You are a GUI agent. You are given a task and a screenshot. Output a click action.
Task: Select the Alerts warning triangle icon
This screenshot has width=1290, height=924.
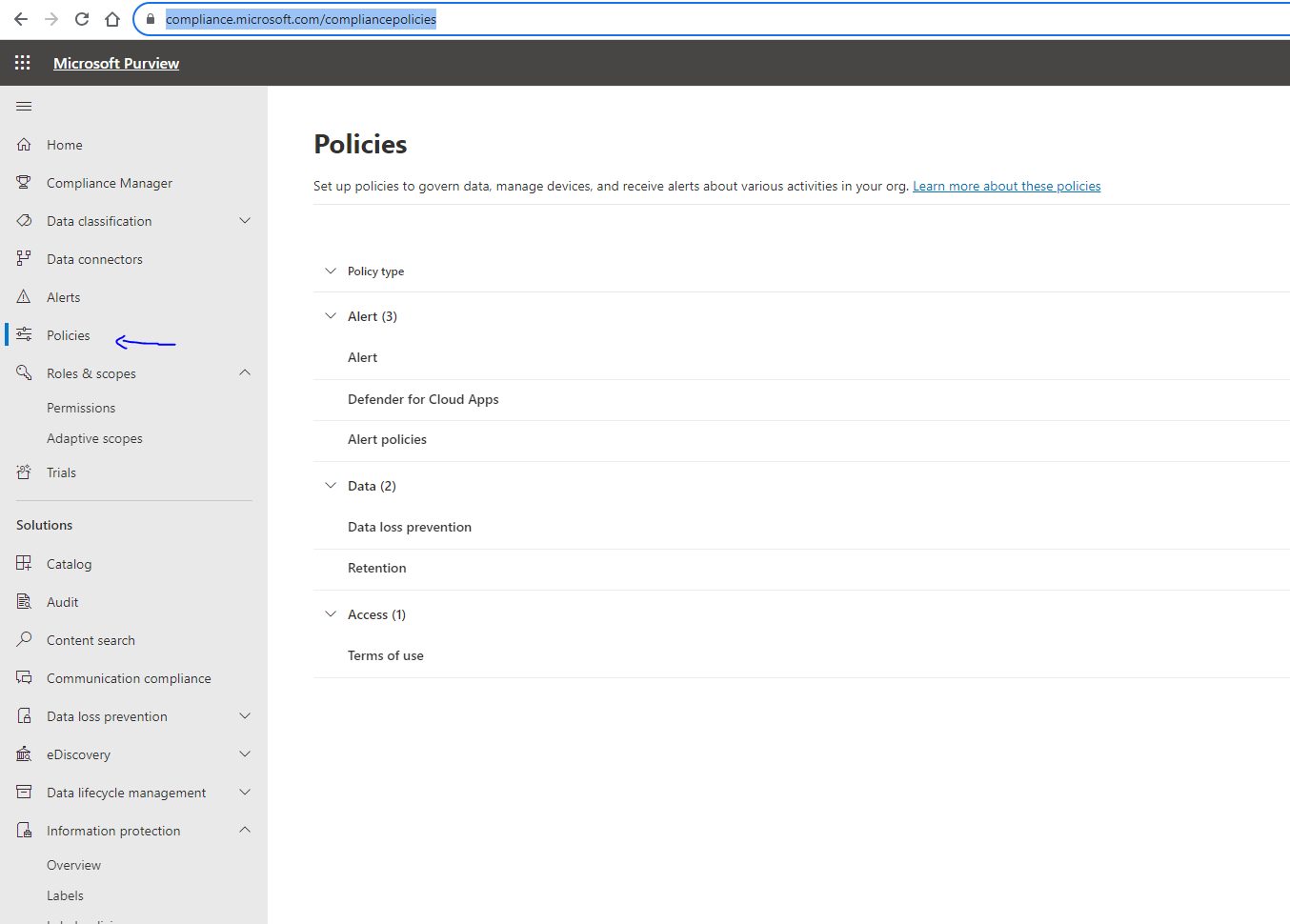coord(24,296)
